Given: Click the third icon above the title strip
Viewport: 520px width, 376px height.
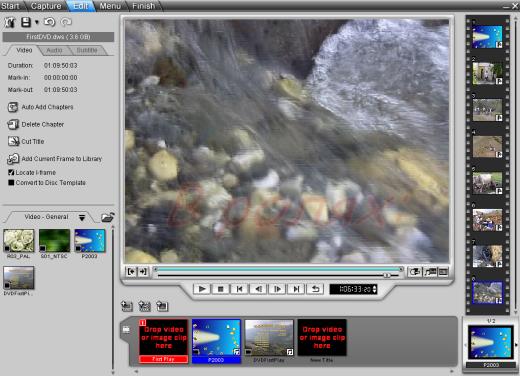Looking at the screenshot, I should point(162,306).
